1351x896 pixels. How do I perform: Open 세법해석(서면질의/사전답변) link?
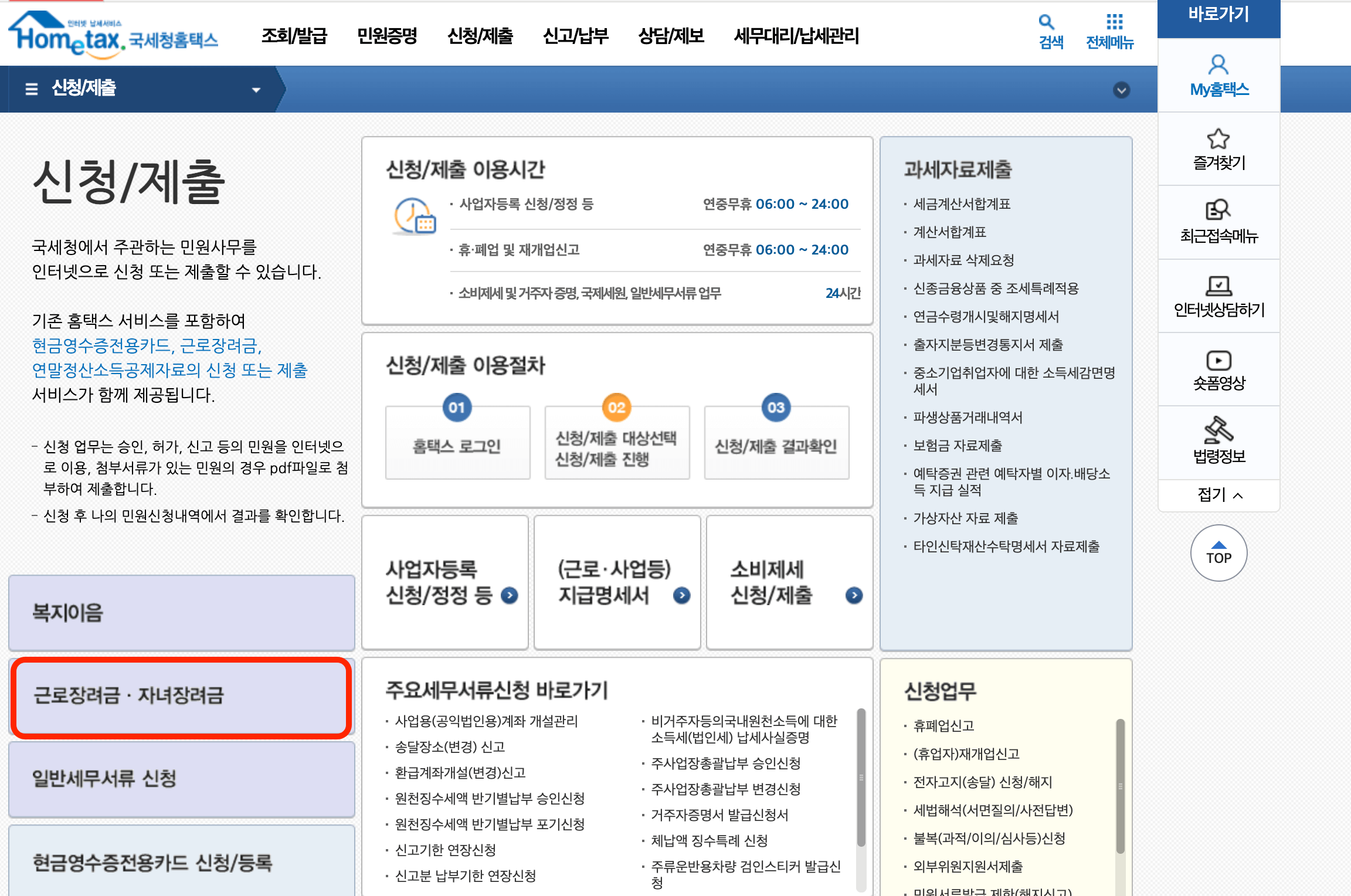[x=993, y=810]
